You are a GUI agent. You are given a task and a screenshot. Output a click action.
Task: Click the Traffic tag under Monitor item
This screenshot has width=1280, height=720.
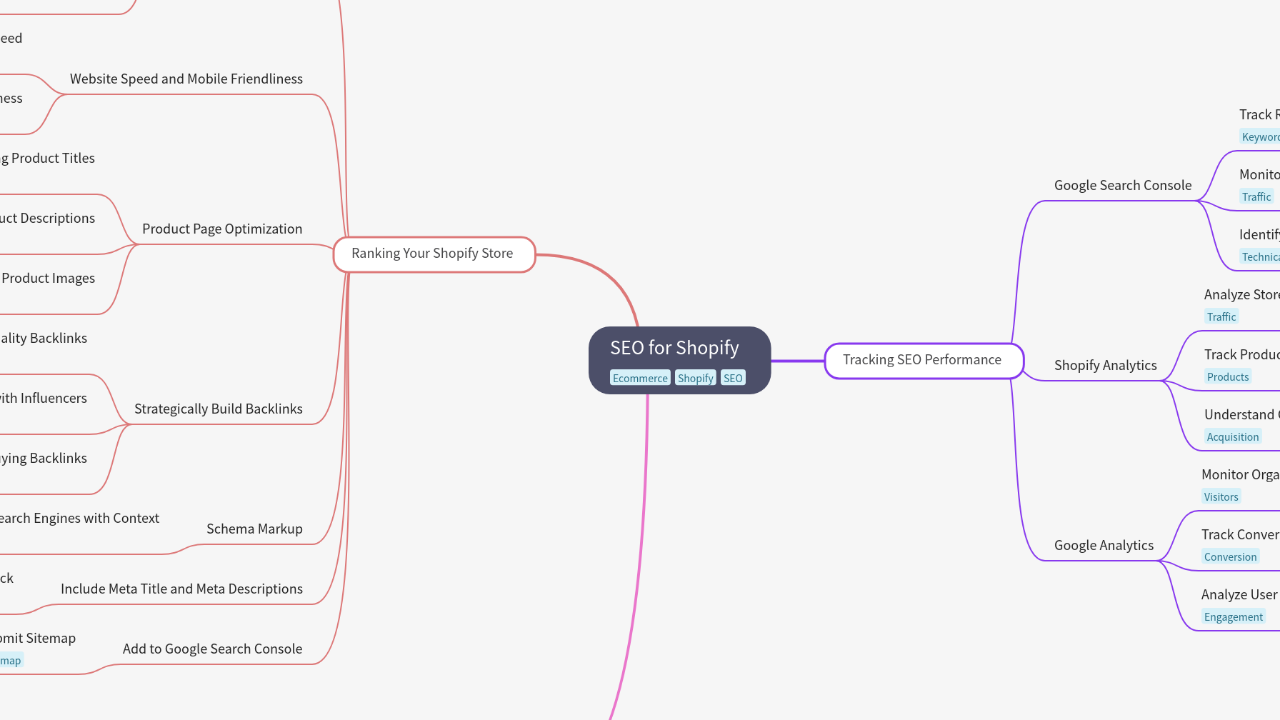1256,197
